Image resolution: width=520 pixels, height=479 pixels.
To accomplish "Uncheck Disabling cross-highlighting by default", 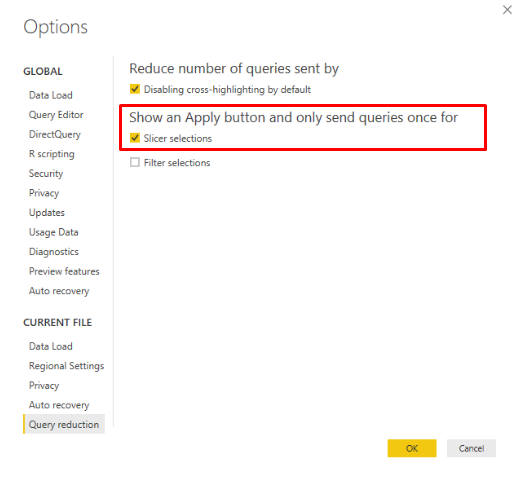I will 135,89.
